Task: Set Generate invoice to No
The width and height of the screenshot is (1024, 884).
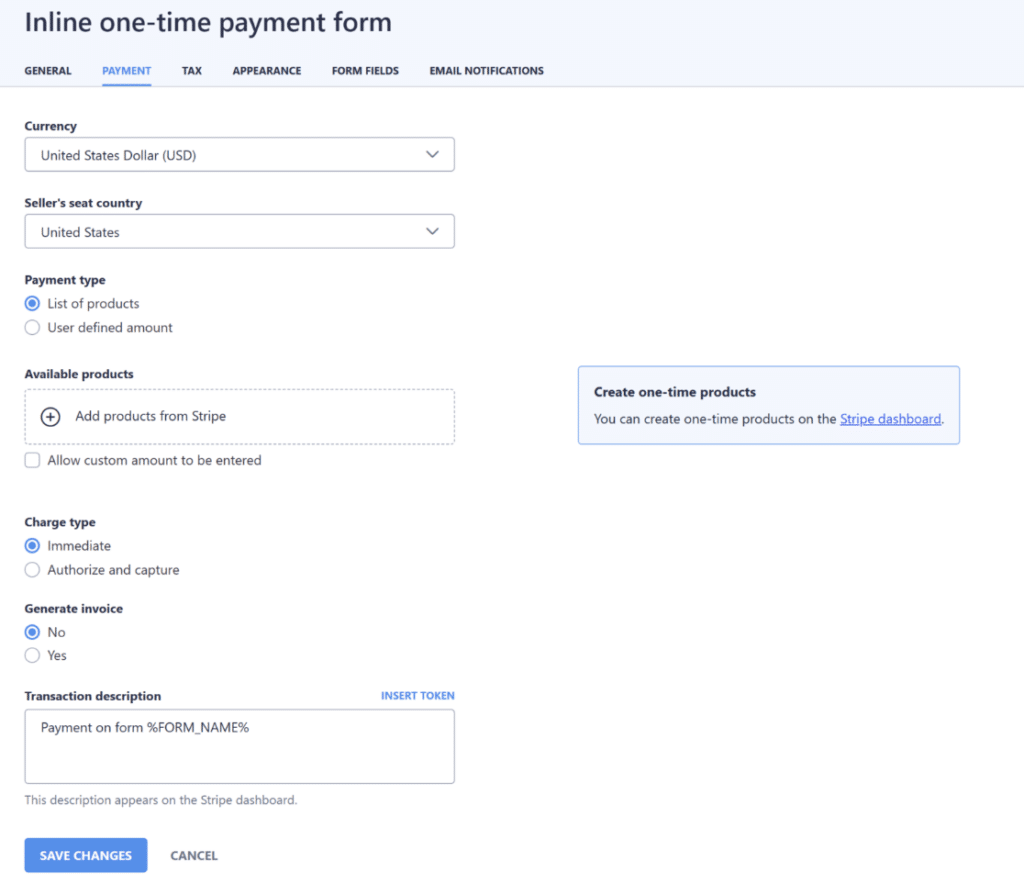Action: point(31,631)
